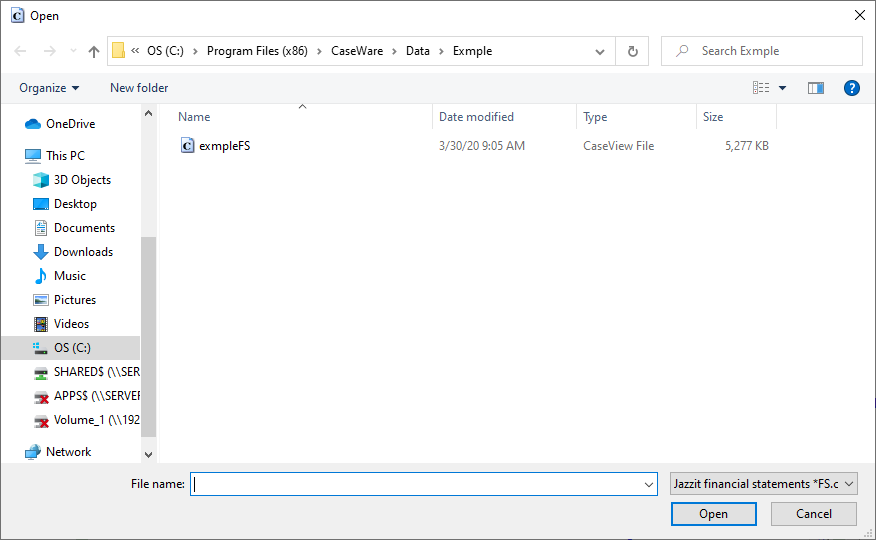Viewport: 876px width, 540px height.
Task: Show the preview pane
Action: click(816, 88)
